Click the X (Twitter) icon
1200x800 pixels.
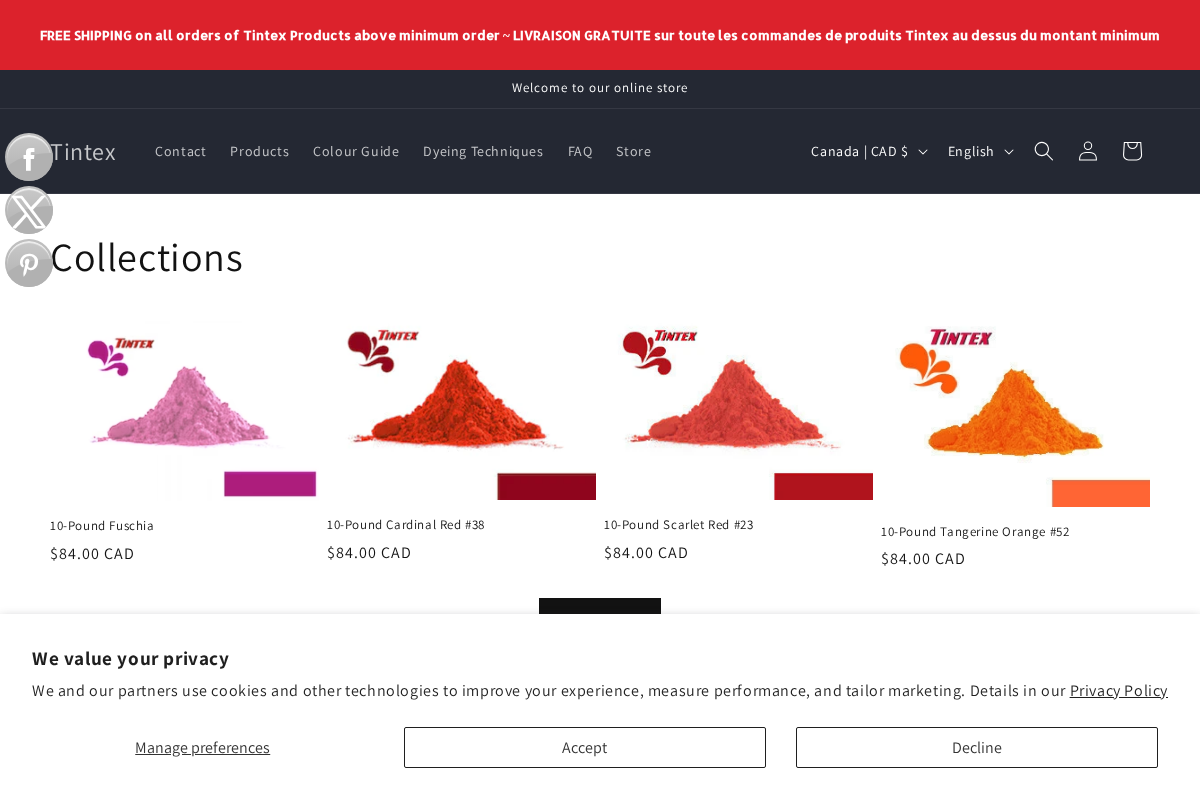tap(28, 210)
